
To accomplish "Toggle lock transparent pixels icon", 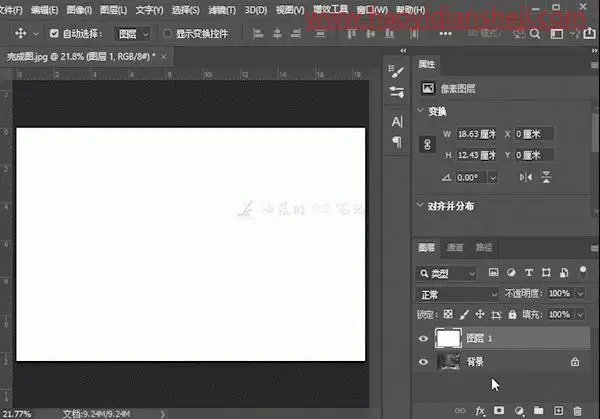I will coord(448,314).
